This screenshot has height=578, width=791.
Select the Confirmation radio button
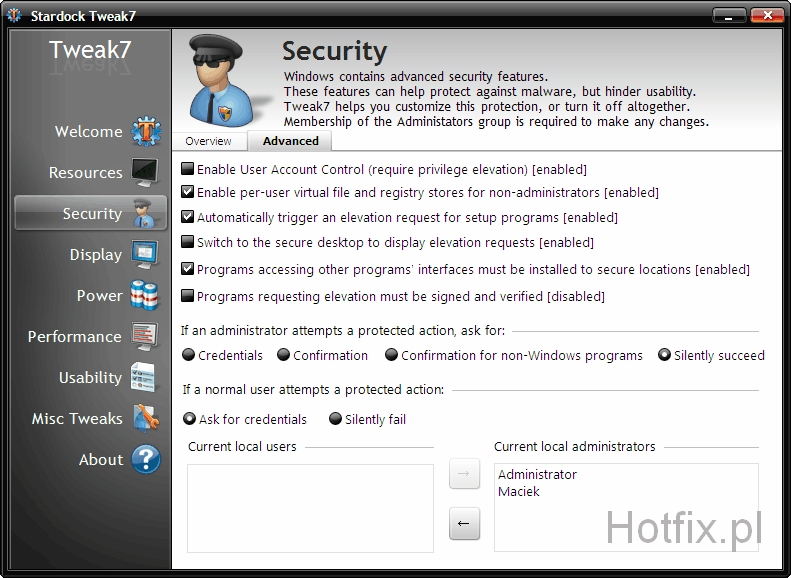tap(284, 355)
